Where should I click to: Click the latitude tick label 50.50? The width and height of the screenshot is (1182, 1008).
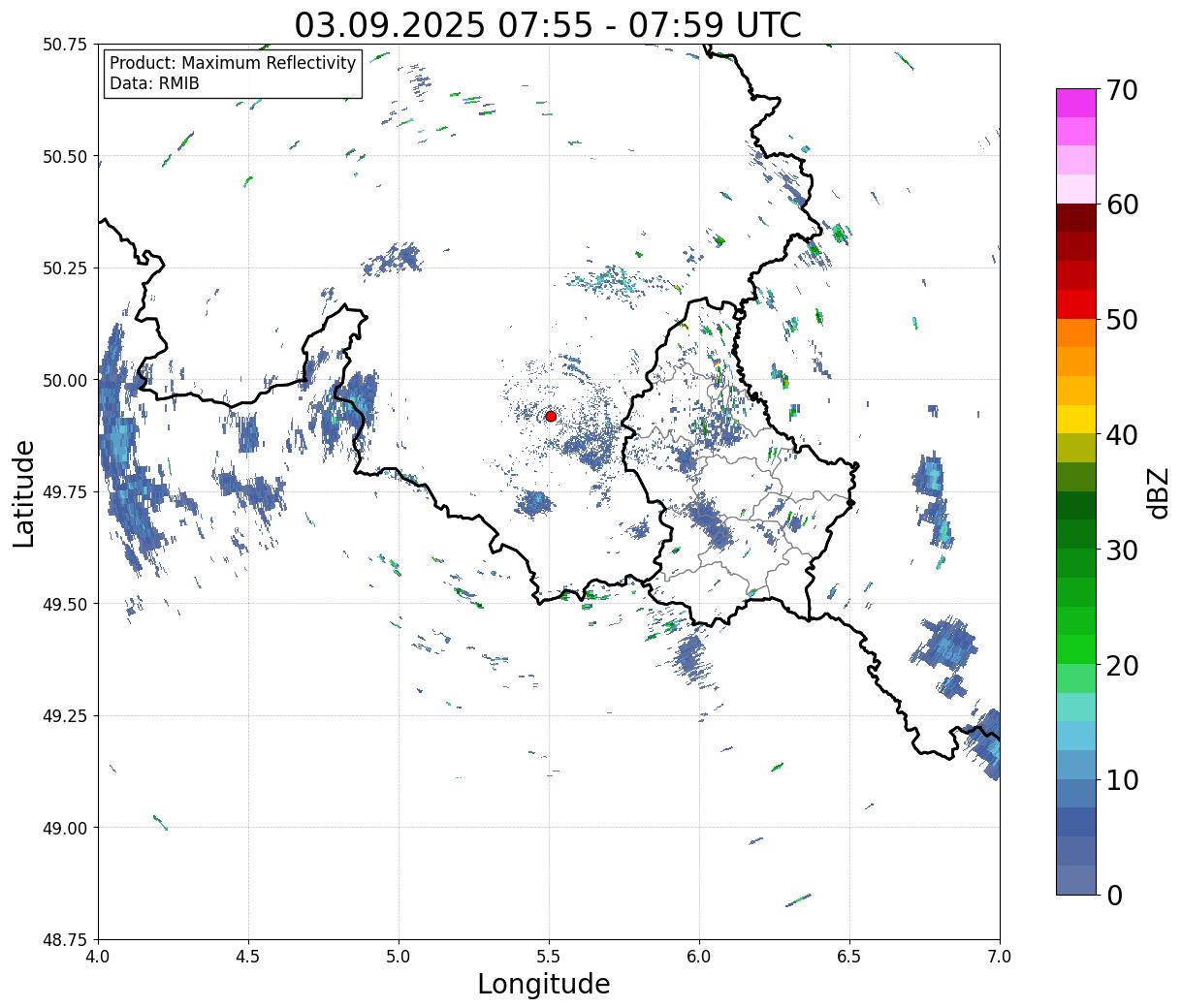tap(64, 156)
